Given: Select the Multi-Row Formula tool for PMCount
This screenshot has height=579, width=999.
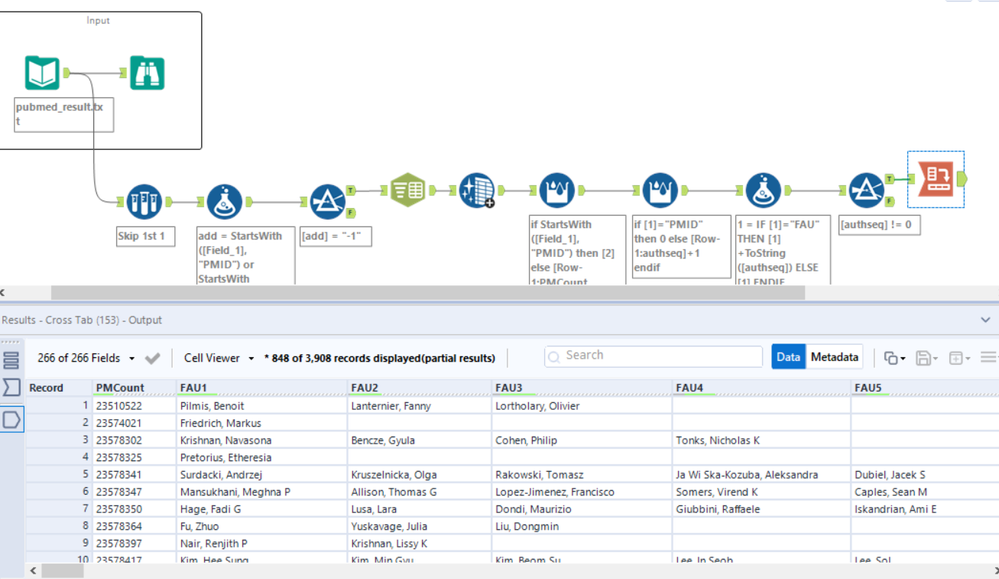Looking at the screenshot, I should tap(557, 190).
